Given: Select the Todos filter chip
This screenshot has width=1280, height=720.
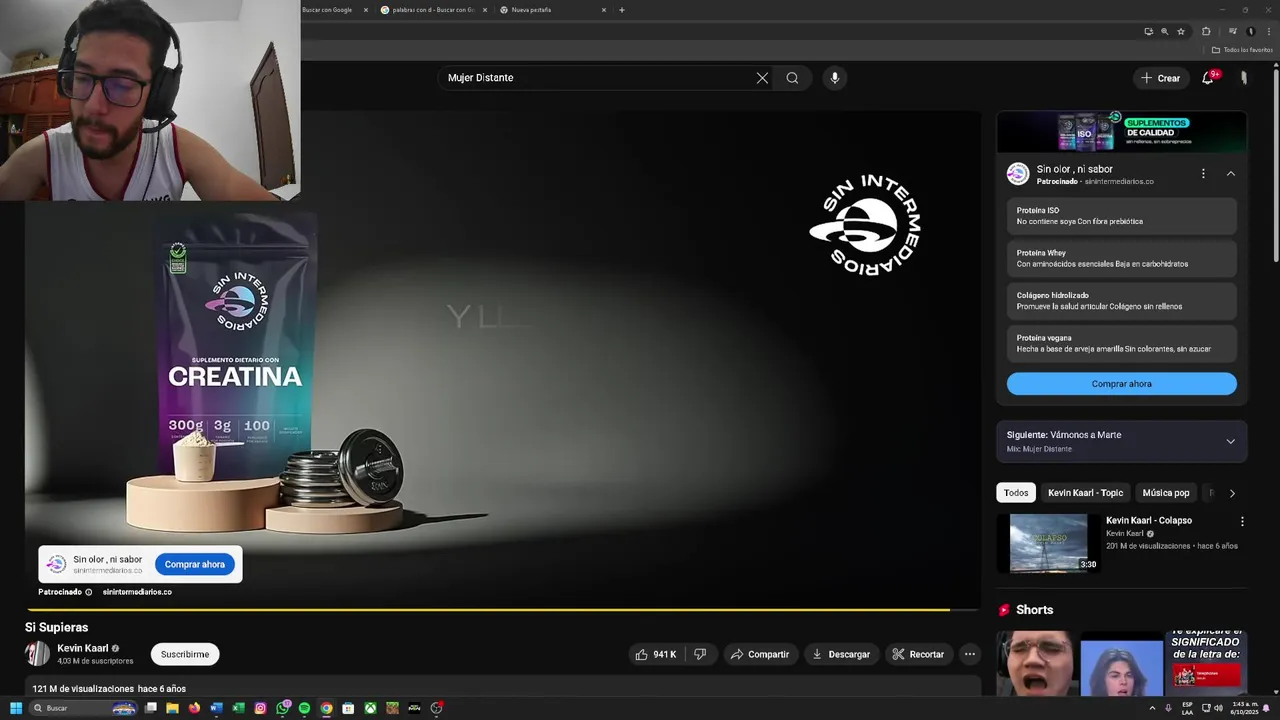Looking at the screenshot, I should (1016, 493).
